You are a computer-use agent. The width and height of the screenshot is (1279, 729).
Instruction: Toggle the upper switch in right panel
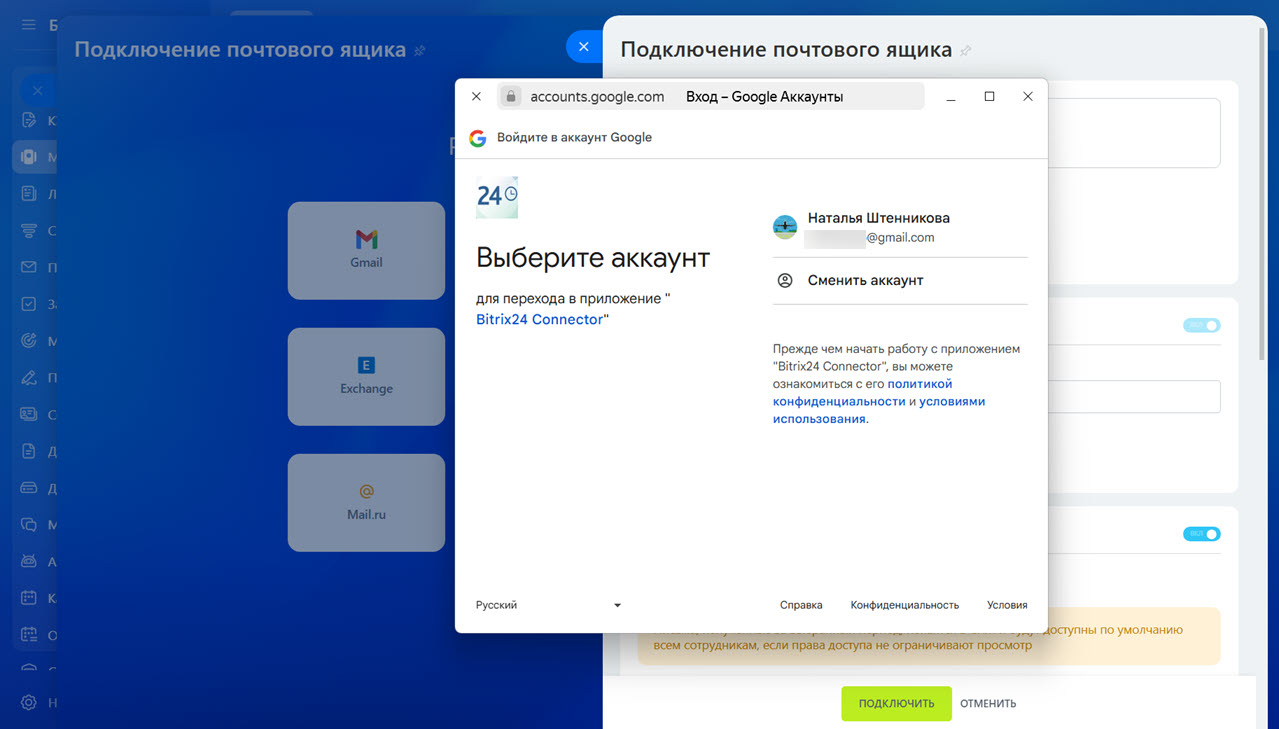[1201, 325]
